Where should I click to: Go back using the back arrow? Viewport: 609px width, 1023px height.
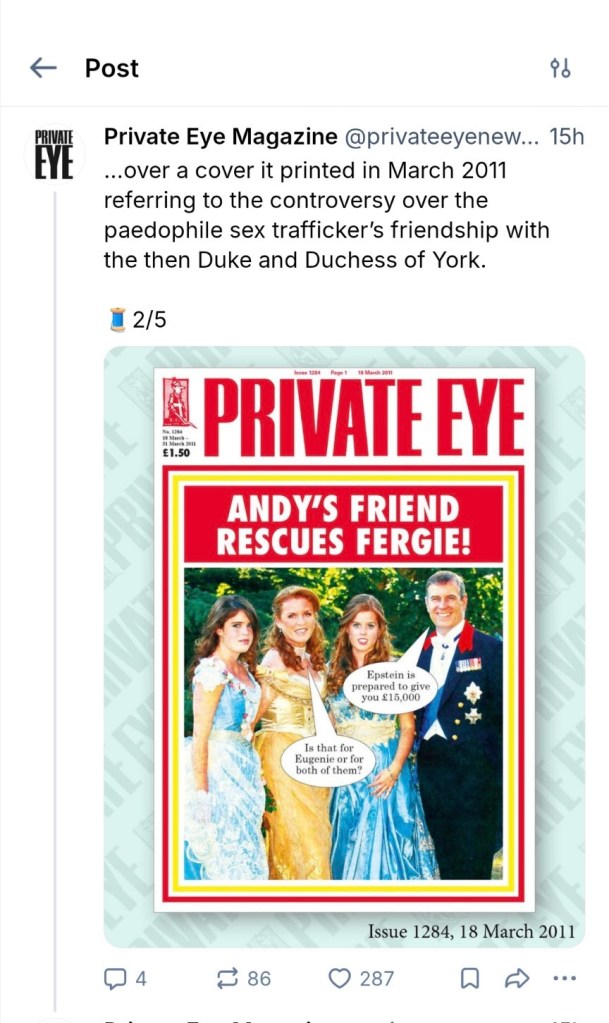(43, 68)
